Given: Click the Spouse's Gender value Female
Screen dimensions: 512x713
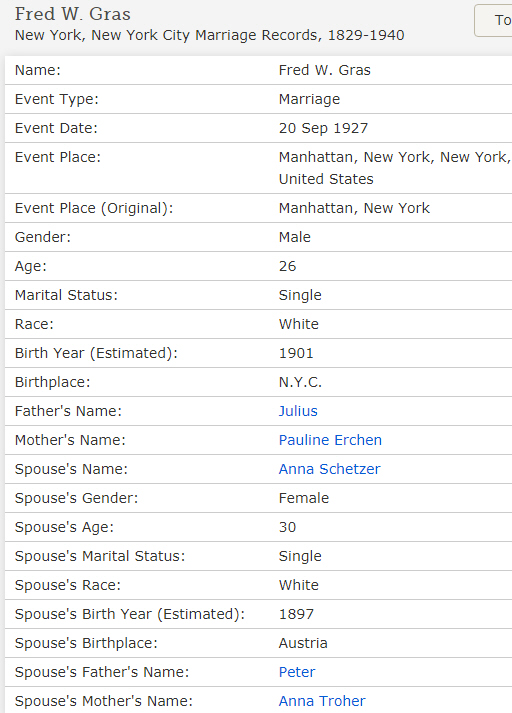Looking at the screenshot, I should 304,498.
